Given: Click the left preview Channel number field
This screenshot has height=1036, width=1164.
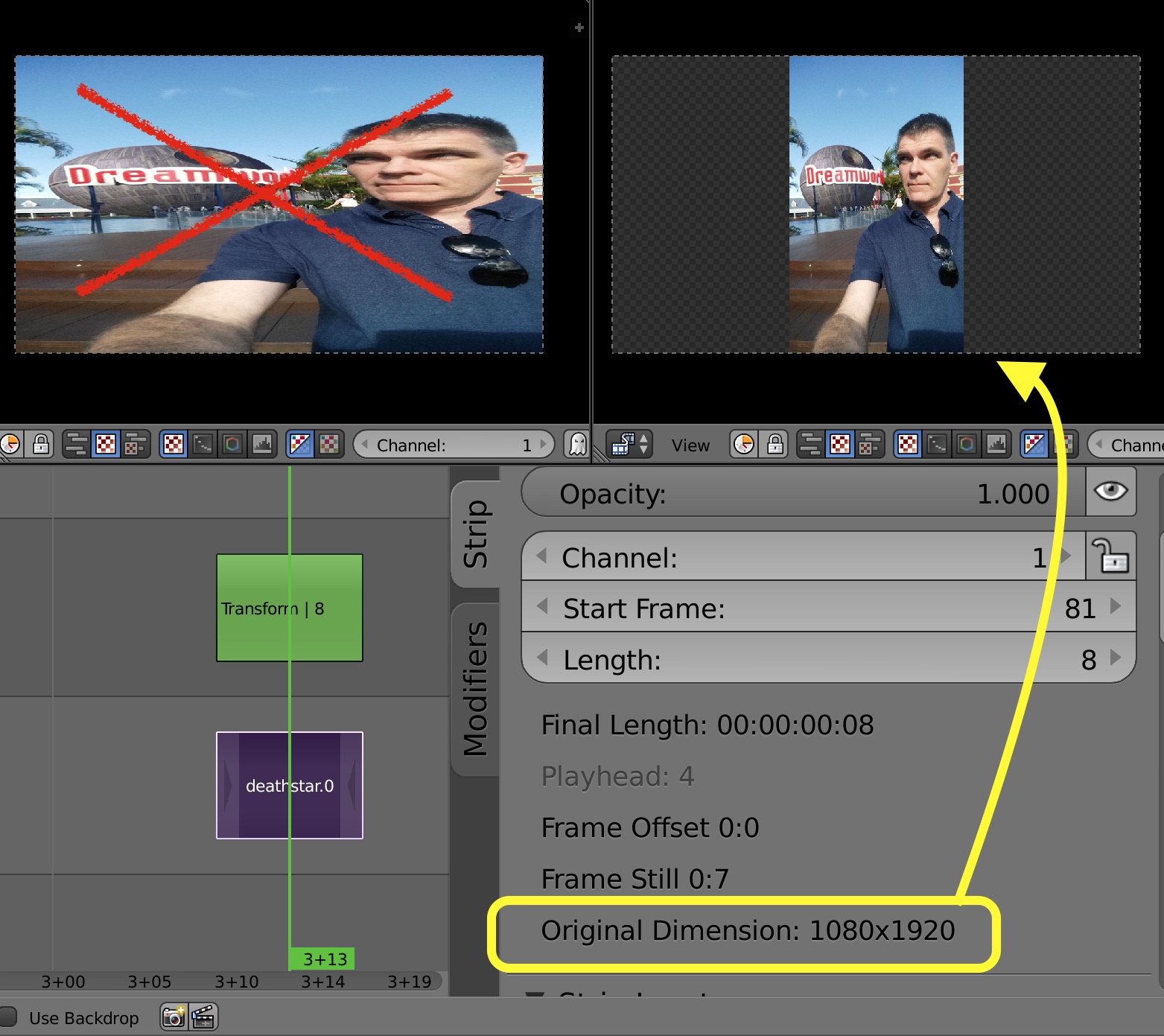Looking at the screenshot, I should coord(454,445).
